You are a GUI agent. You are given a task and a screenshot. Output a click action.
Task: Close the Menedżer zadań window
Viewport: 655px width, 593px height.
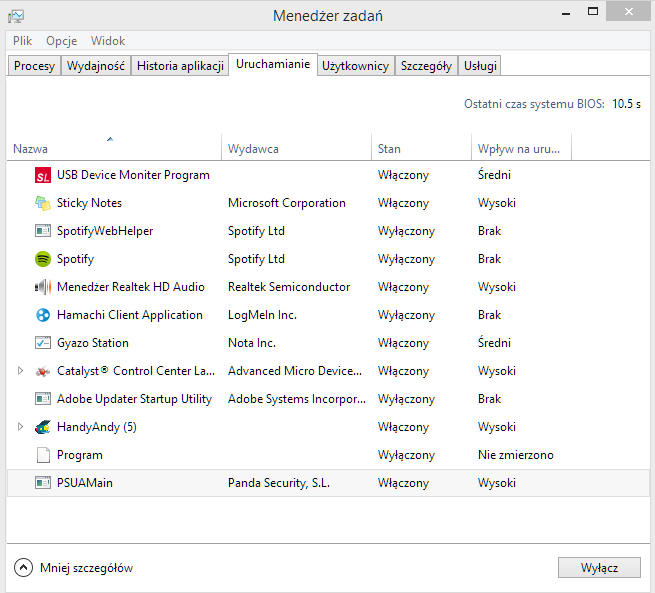(628, 11)
